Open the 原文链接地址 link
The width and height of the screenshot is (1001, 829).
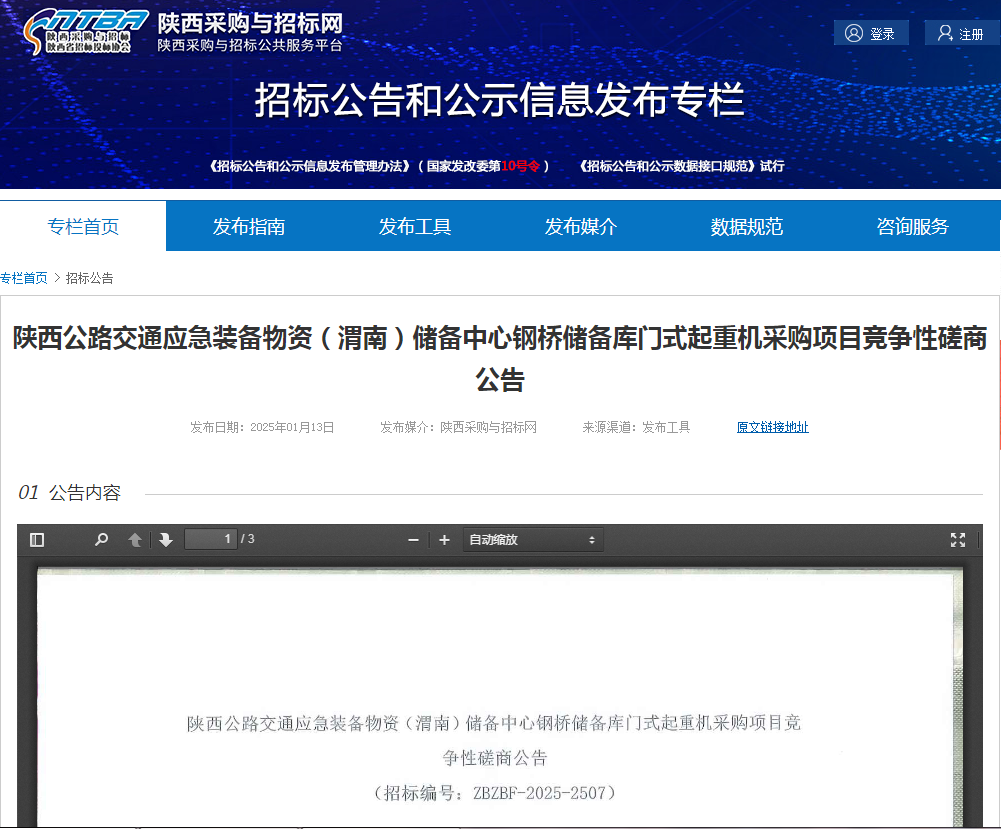772,427
